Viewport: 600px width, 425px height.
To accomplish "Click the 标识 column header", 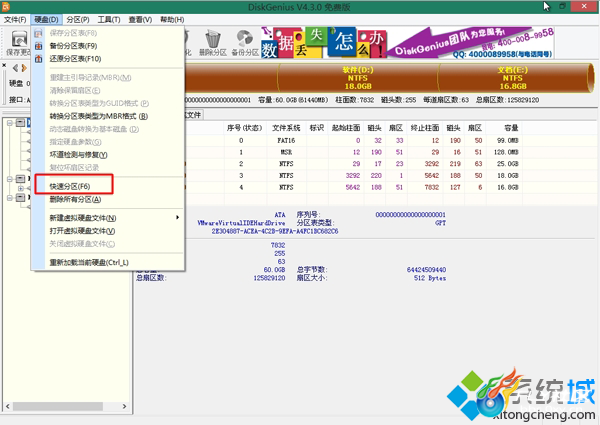I will 317,128.
